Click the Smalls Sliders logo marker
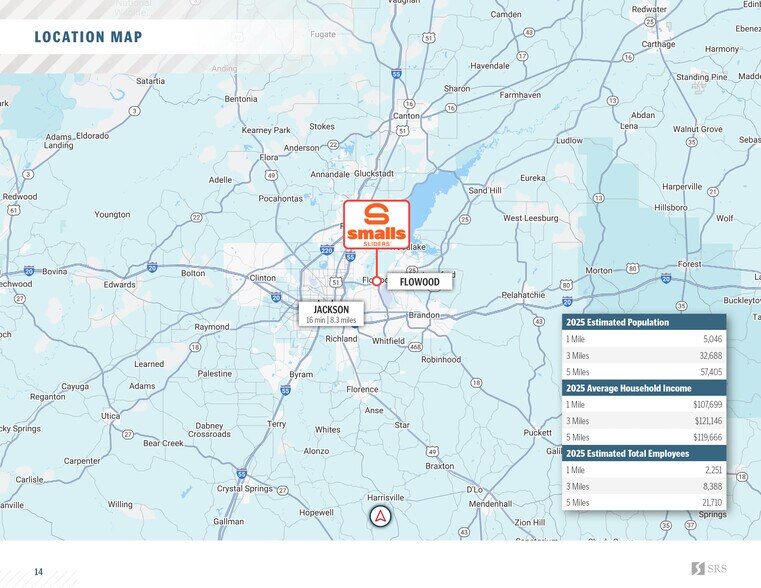This screenshot has height=588, width=761. 376,224
